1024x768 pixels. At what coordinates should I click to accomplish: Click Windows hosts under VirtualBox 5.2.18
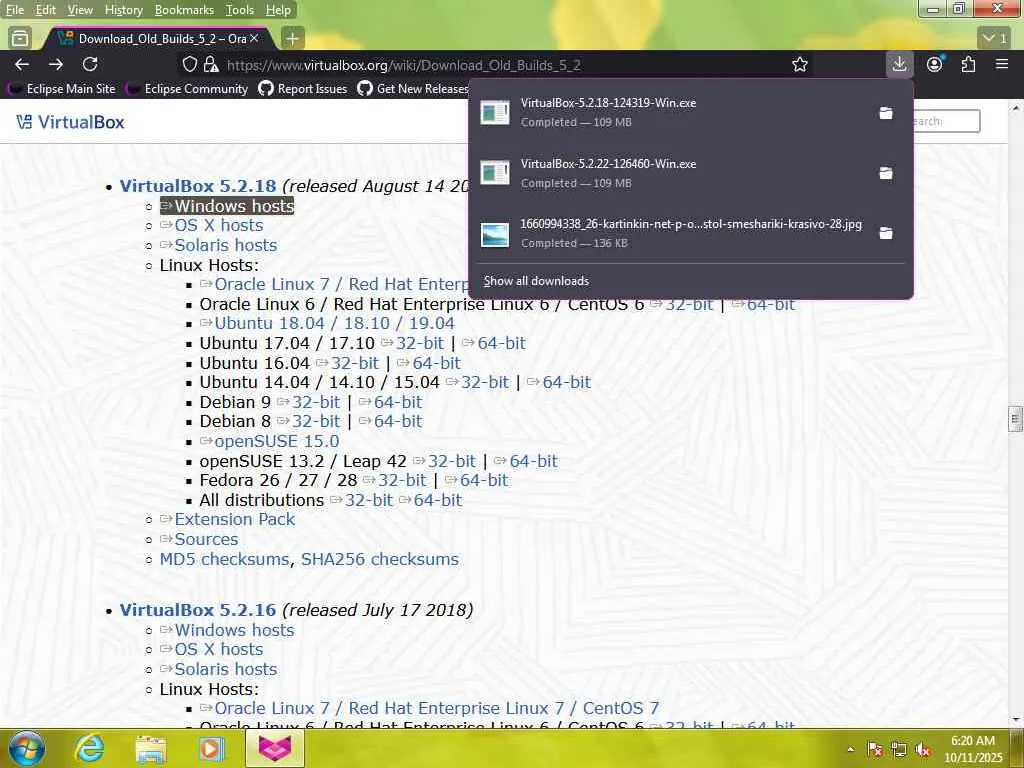227,206
